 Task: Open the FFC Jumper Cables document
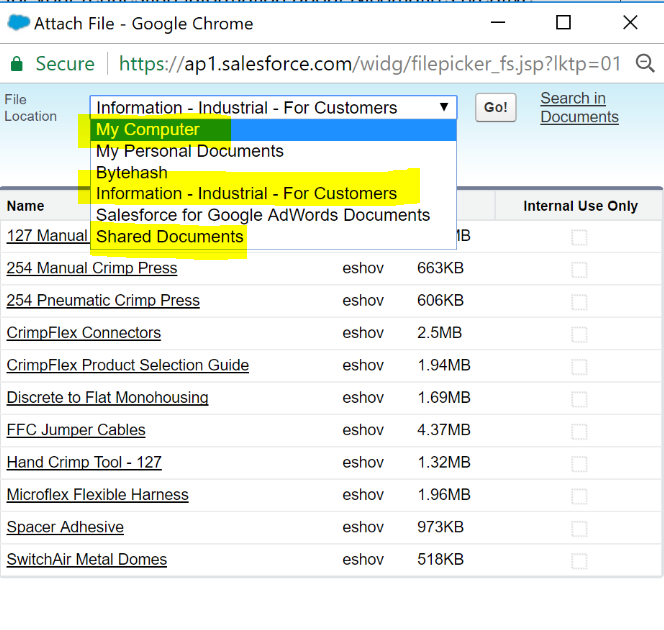(x=76, y=430)
